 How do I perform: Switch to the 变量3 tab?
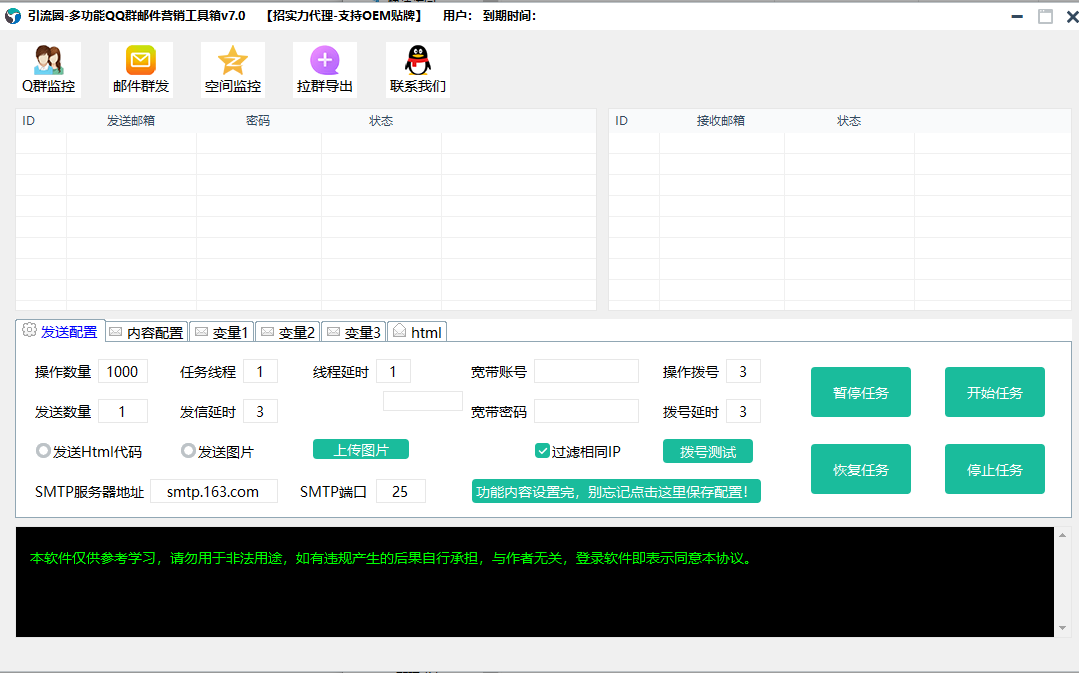354,332
